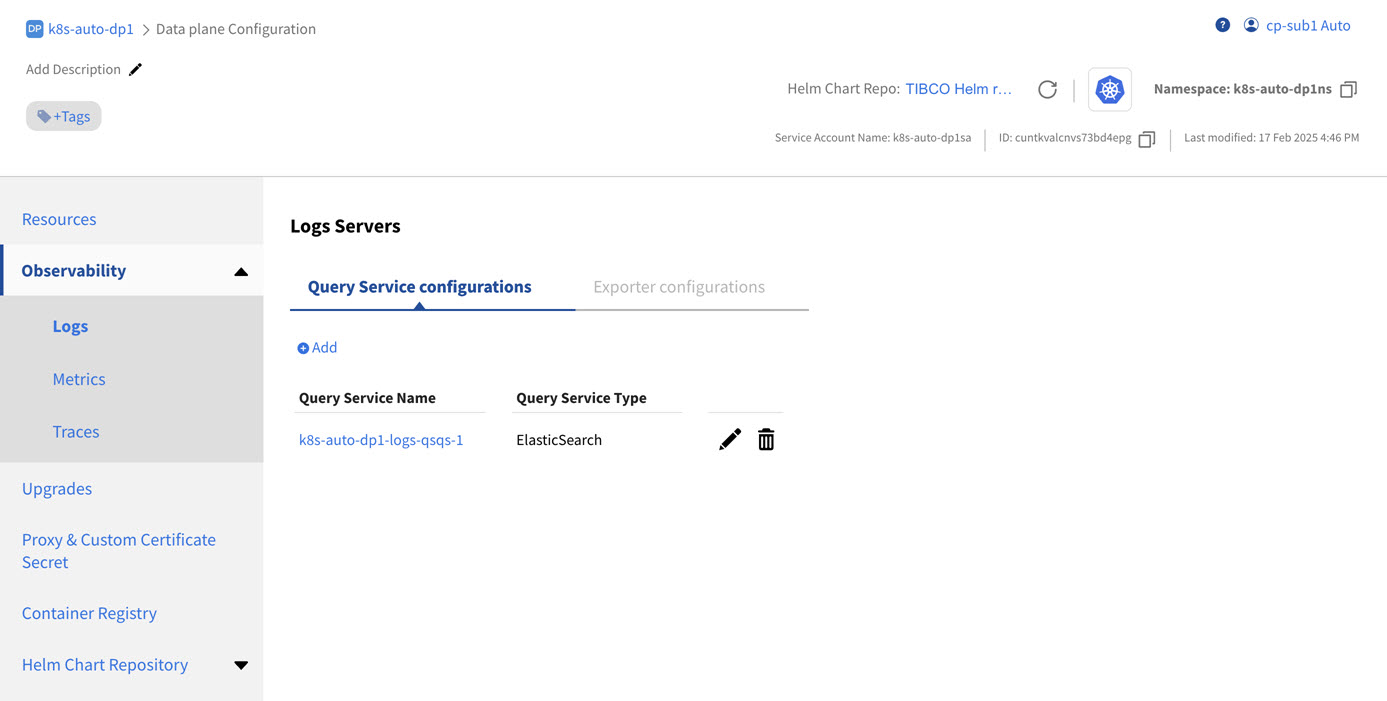Switch to Exporter configurations tab

coord(679,287)
